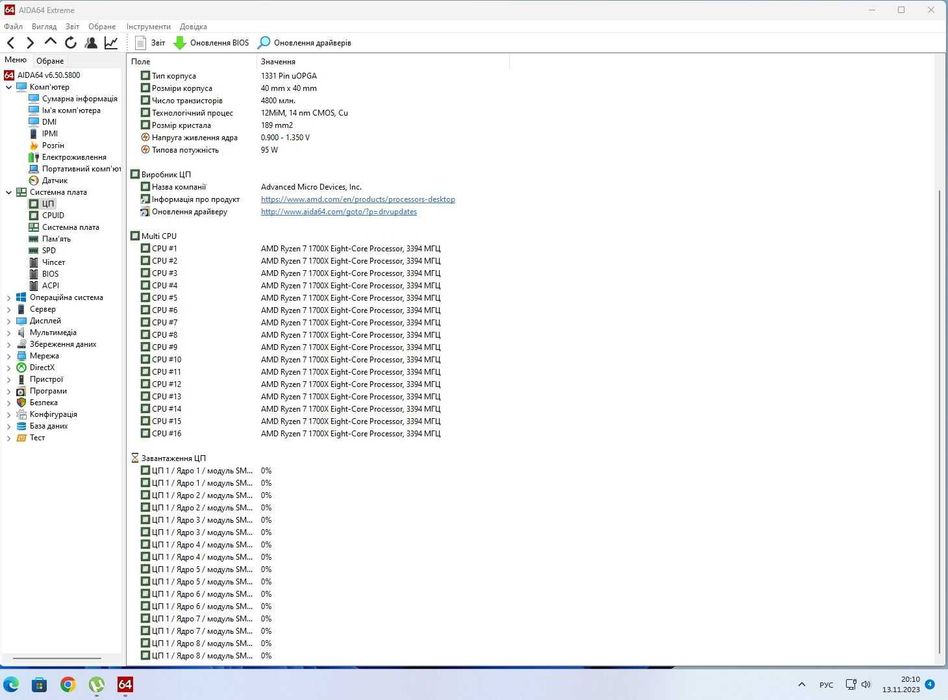Select the BIOS tree item
Viewport: 948px width, 700px height.
(x=50, y=274)
